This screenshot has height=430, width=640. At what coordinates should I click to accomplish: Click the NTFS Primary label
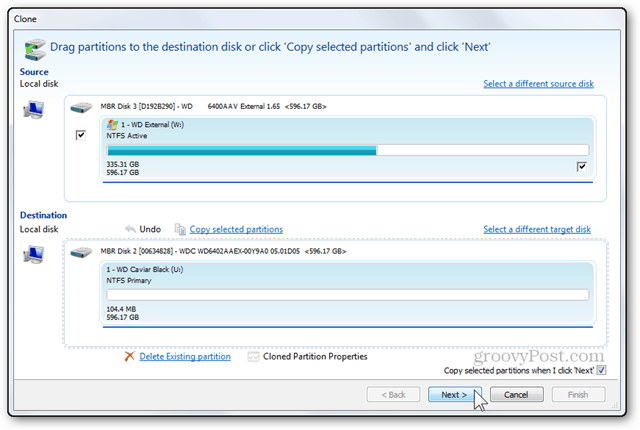click(129, 280)
